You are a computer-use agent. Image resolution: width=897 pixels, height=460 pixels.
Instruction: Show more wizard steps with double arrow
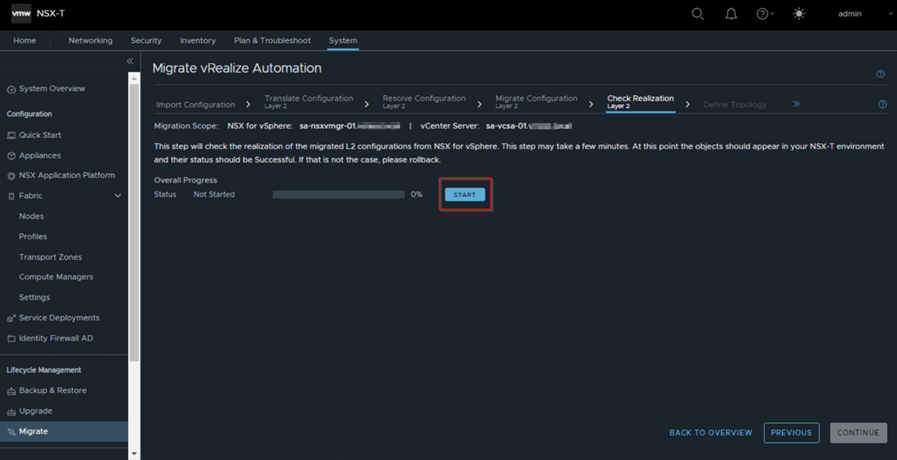[796, 104]
